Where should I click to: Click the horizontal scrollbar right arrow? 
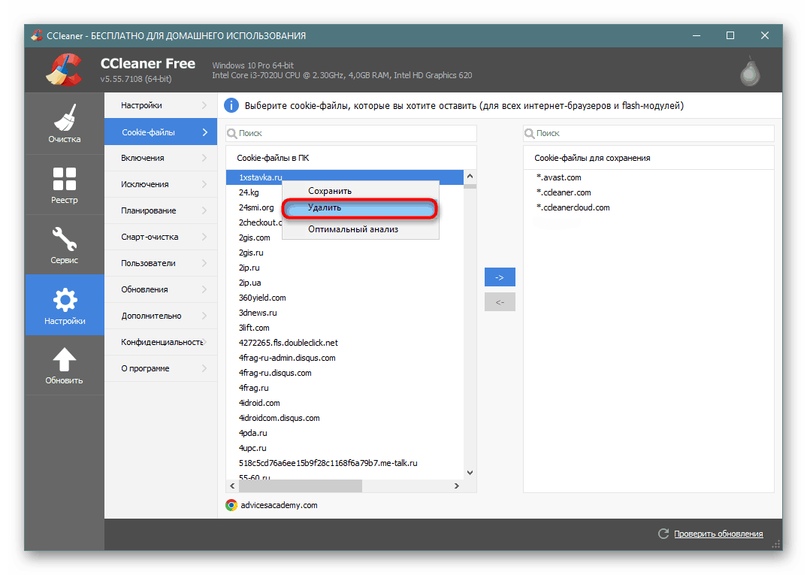[457, 486]
